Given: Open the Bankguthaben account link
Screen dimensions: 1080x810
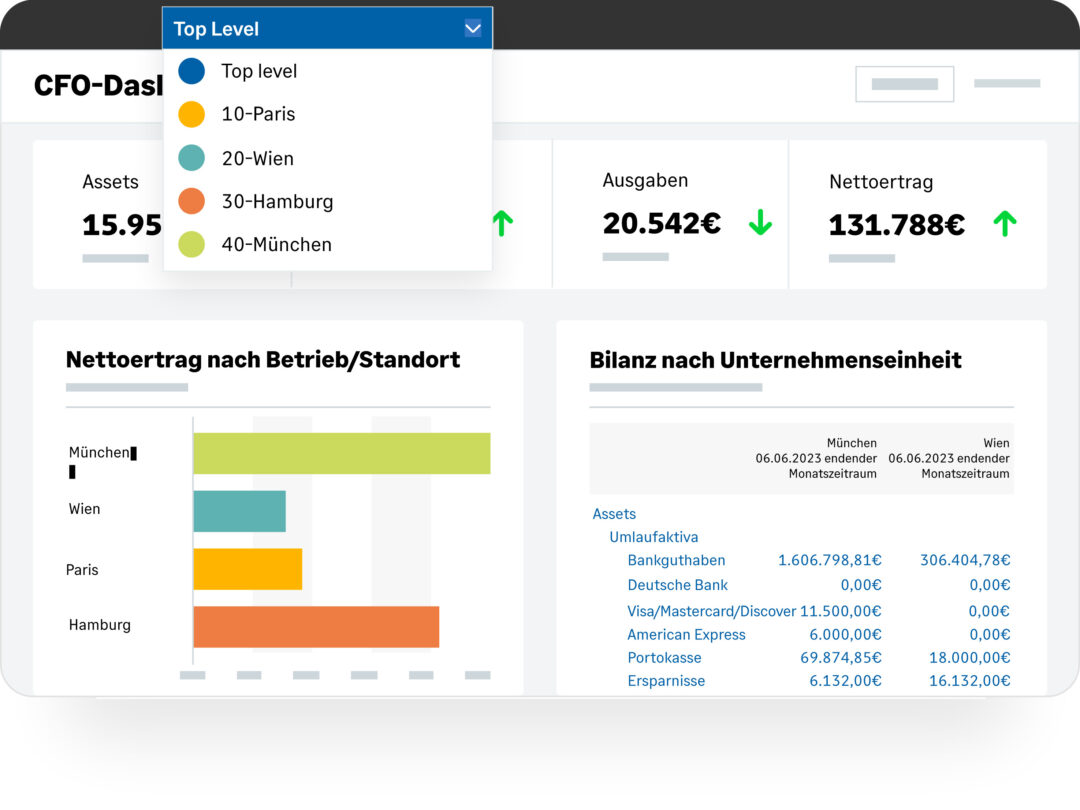Looking at the screenshot, I should click(676, 560).
